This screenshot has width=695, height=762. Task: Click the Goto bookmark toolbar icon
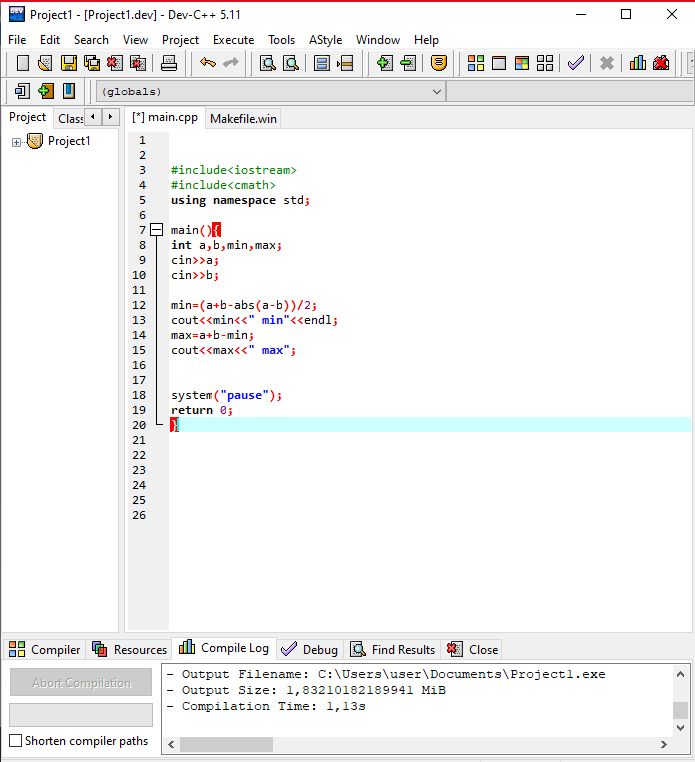(x=69, y=91)
